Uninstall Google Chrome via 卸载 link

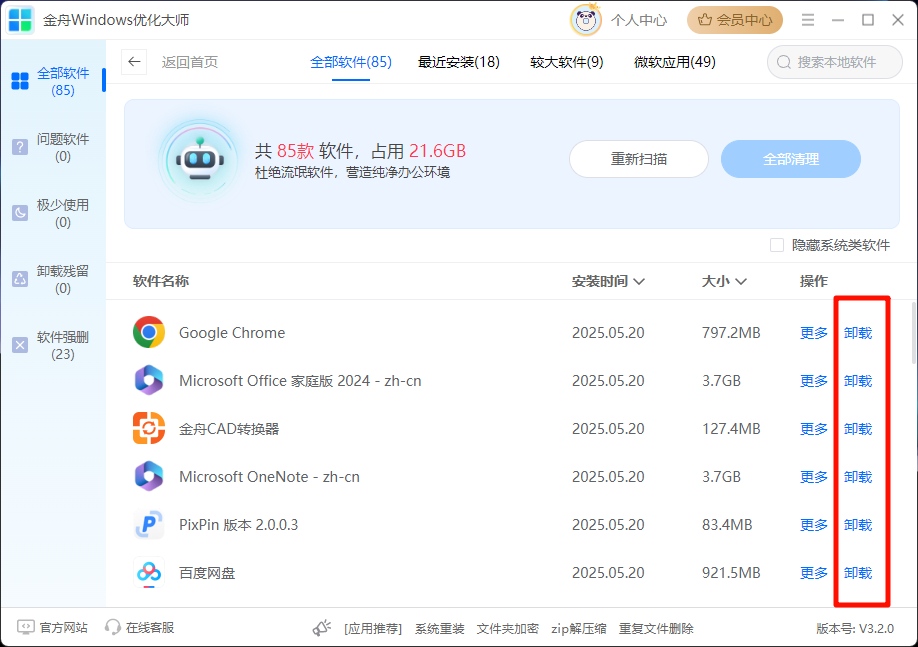coord(858,333)
